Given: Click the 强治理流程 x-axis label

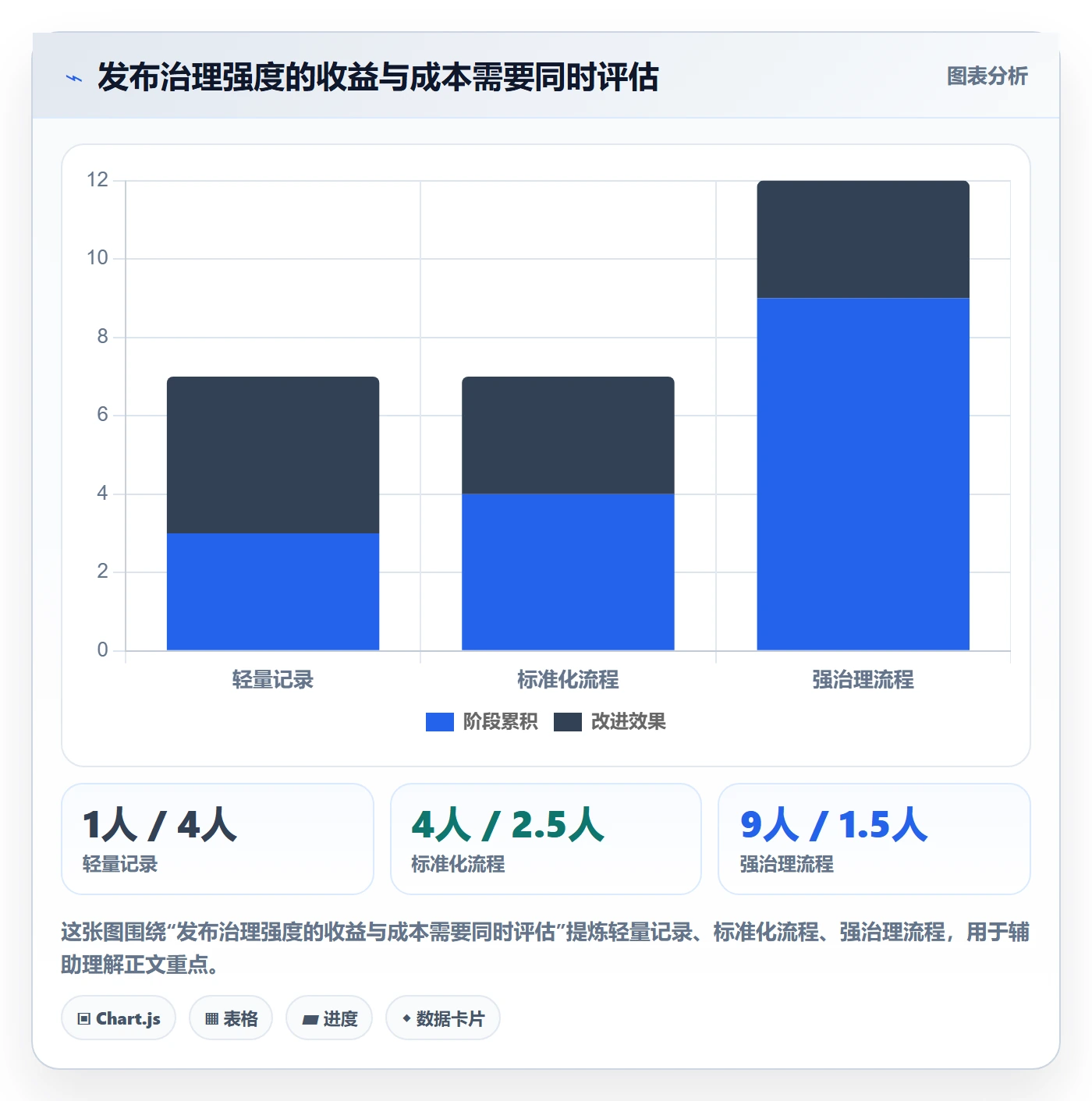Looking at the screenshot, I should (x=863, y=680).
